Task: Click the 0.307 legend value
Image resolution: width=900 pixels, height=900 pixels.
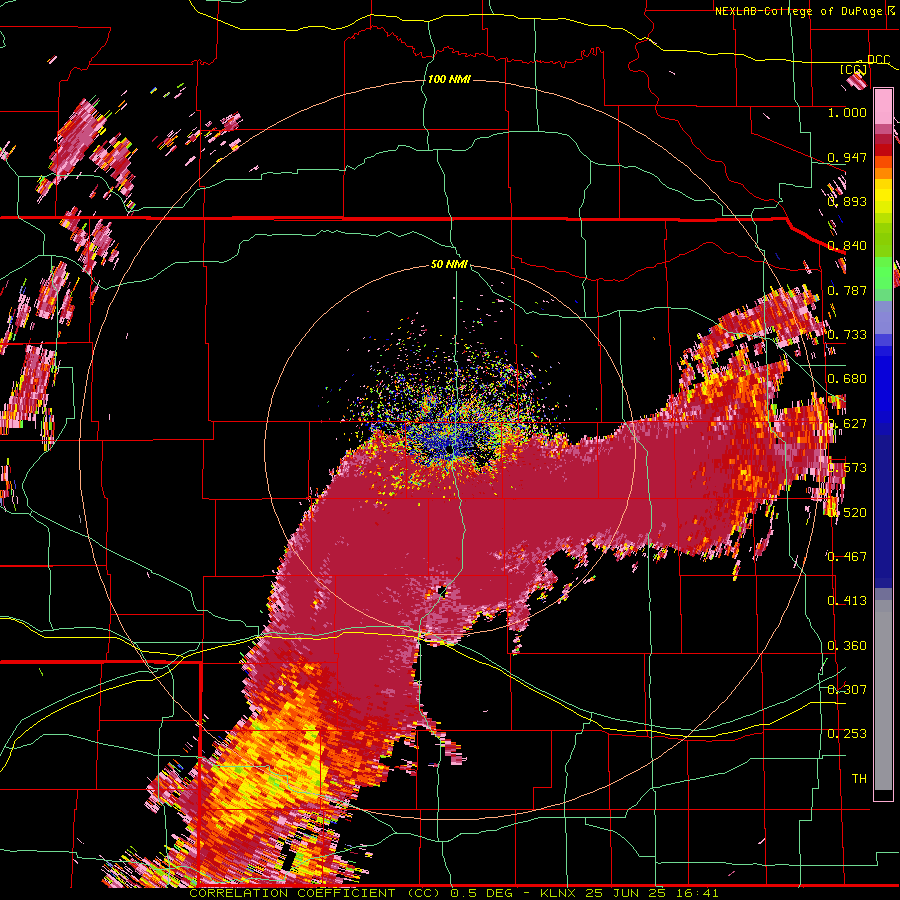Action: pos(847,689)
